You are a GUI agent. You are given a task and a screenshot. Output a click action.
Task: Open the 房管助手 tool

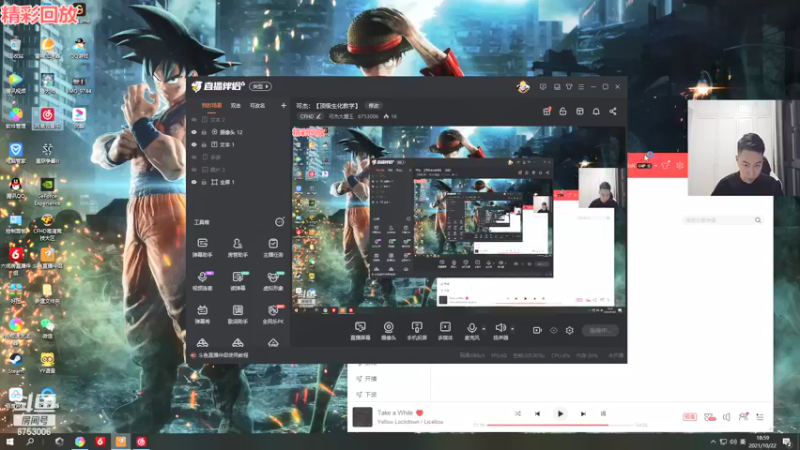[237, 247]
